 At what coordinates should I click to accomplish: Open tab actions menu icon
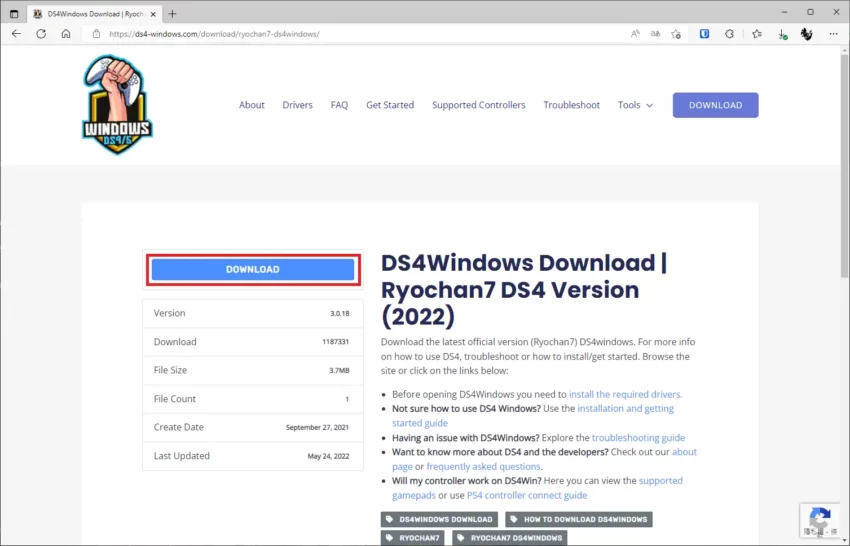click(14, 14)
